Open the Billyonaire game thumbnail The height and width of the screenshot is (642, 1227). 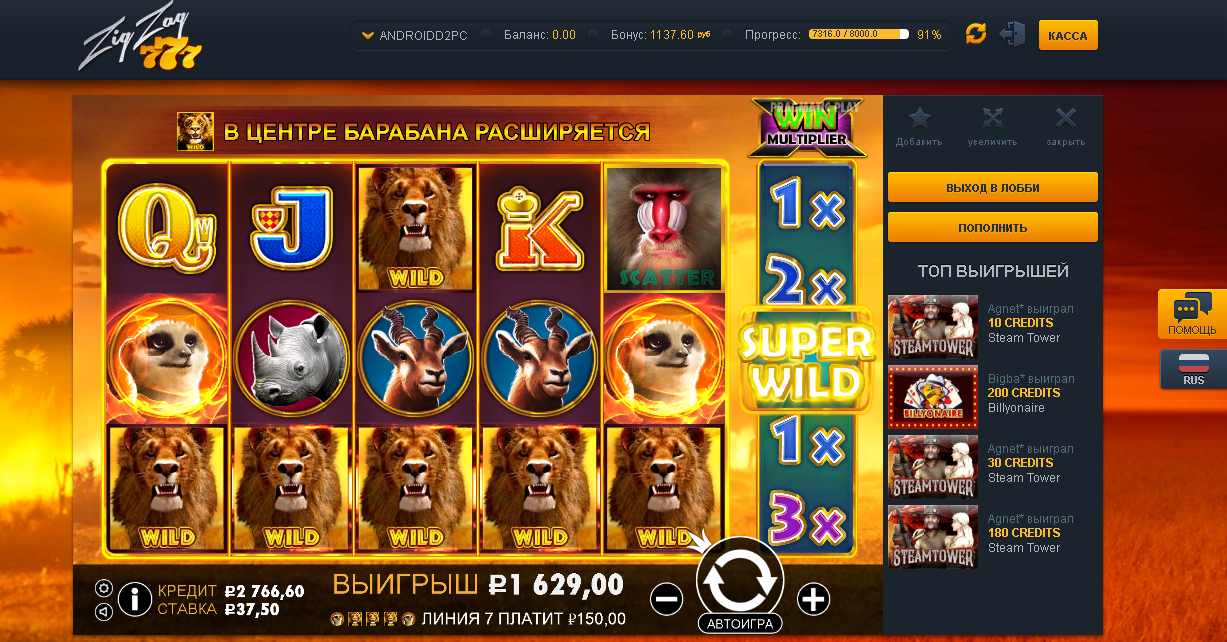(x=933, y=396)
